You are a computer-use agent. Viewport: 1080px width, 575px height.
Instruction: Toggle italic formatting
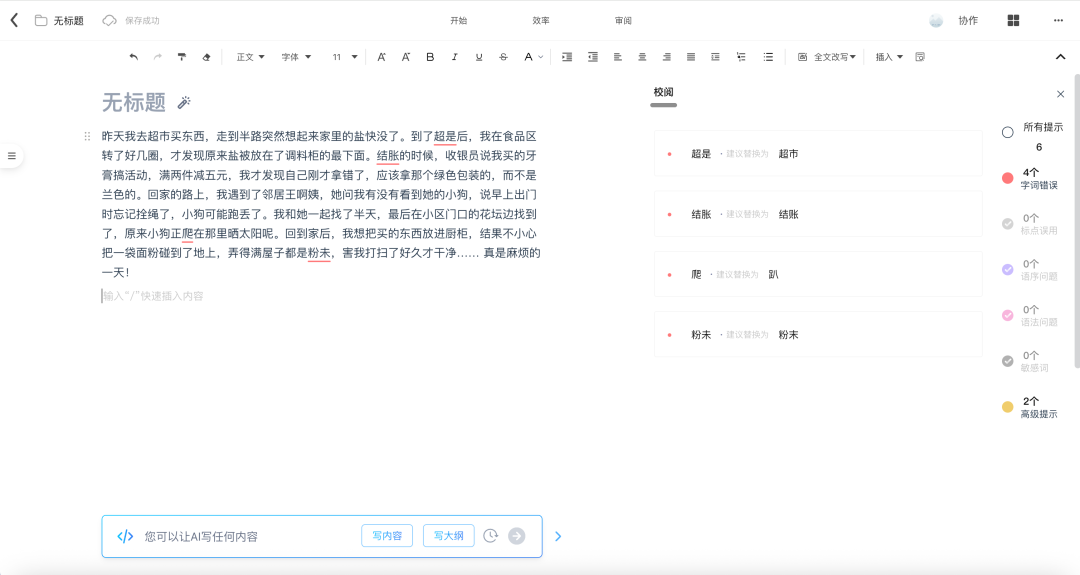(x=455, y=57)
